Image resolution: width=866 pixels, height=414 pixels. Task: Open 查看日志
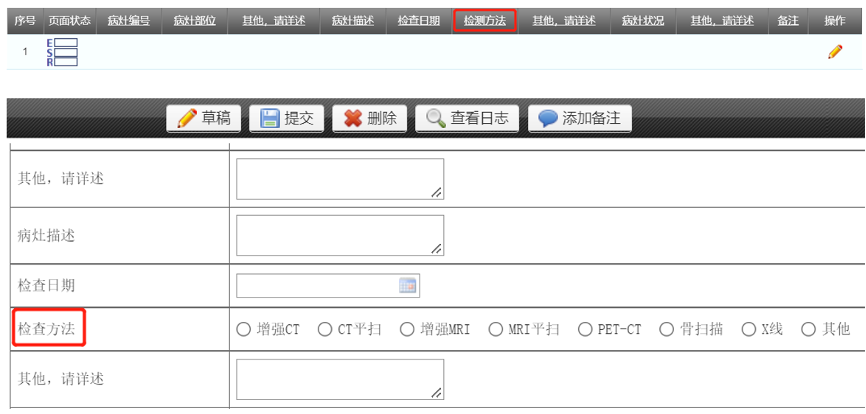pyautogui.click(x=467, y=118)
